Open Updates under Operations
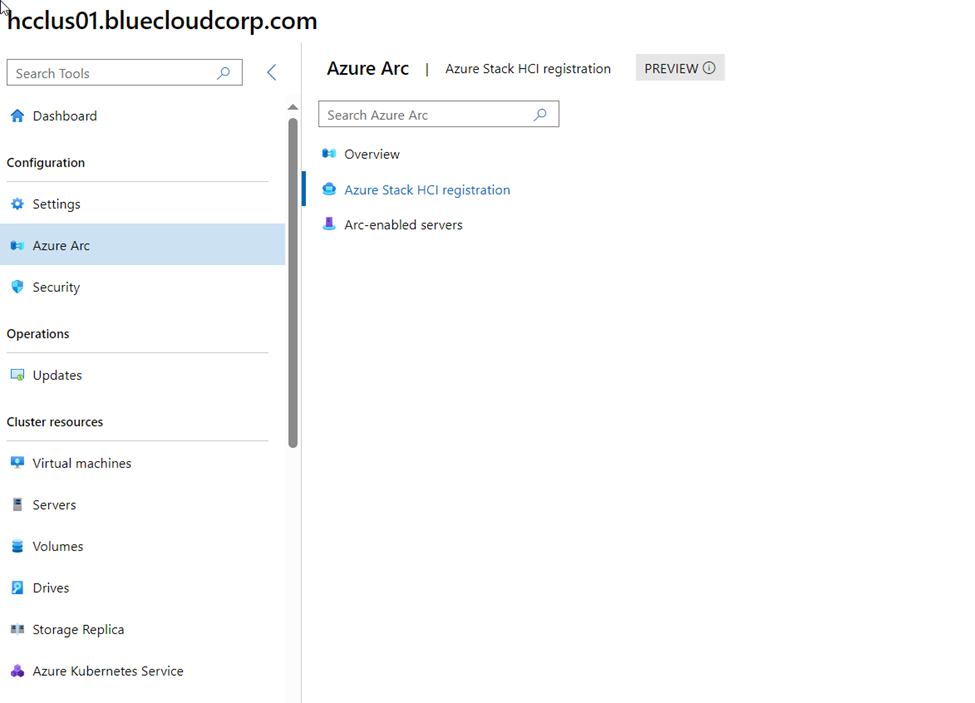Screen dimensions: 975x703 (x=142, y=375)
